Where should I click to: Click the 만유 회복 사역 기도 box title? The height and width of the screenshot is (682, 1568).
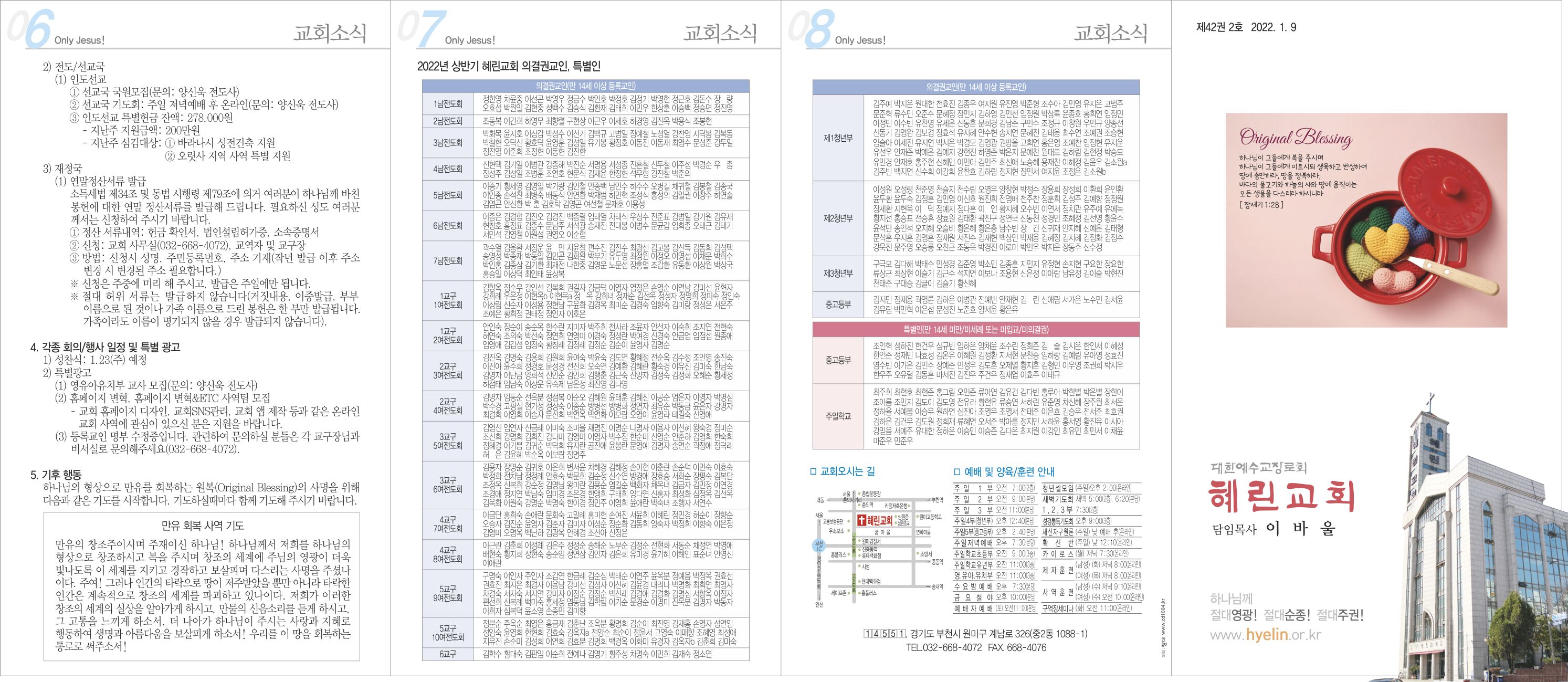click(202, 526)
